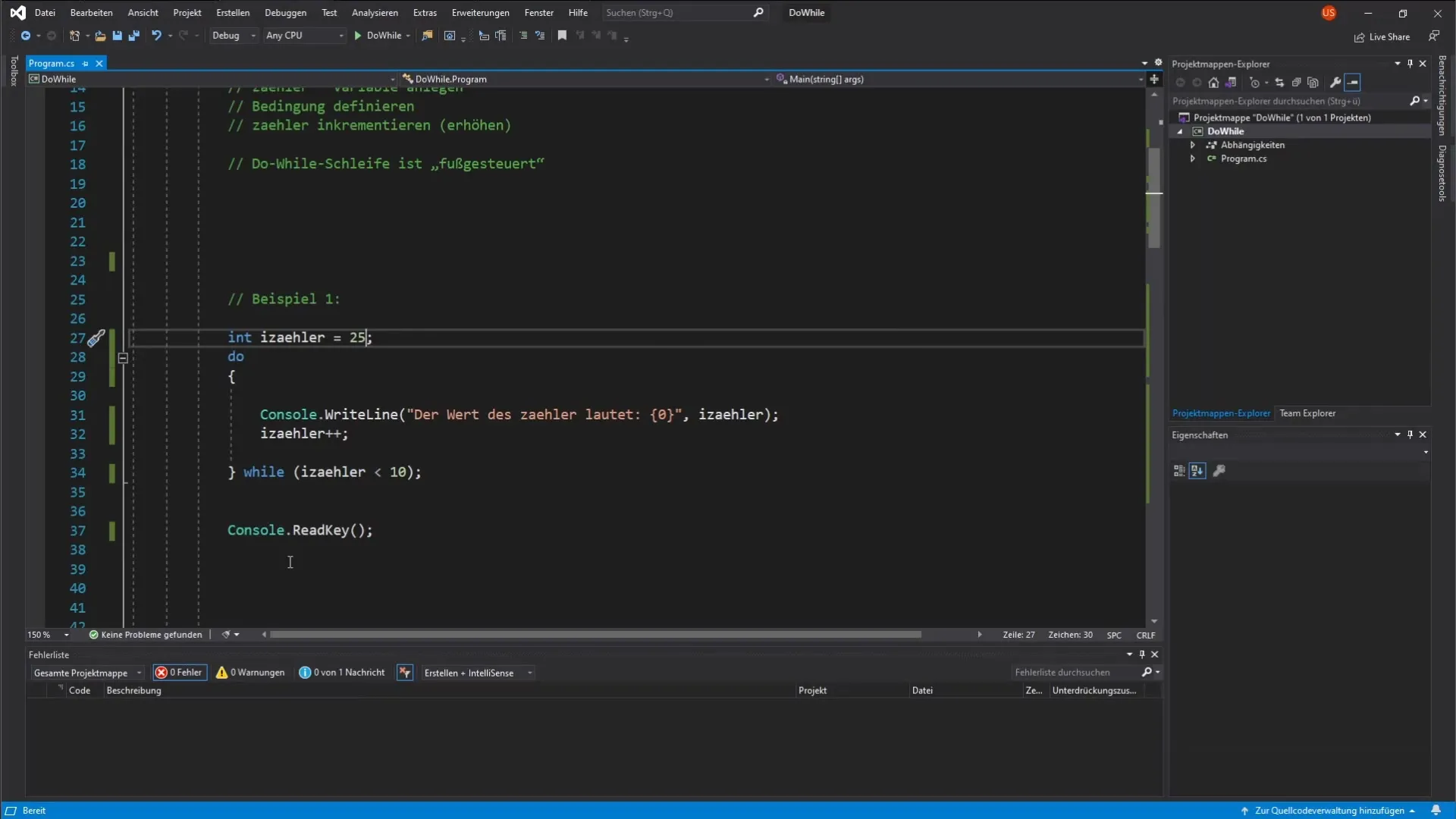The width and height of the screenshot is (1456, 819).
Task: Show all files icon in Projektmappen-Explorer
Action: (1313, 83)
